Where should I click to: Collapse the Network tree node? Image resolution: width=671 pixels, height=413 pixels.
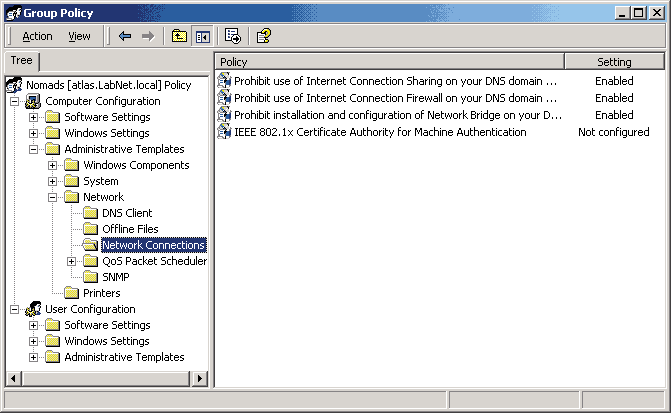[53, 197]
